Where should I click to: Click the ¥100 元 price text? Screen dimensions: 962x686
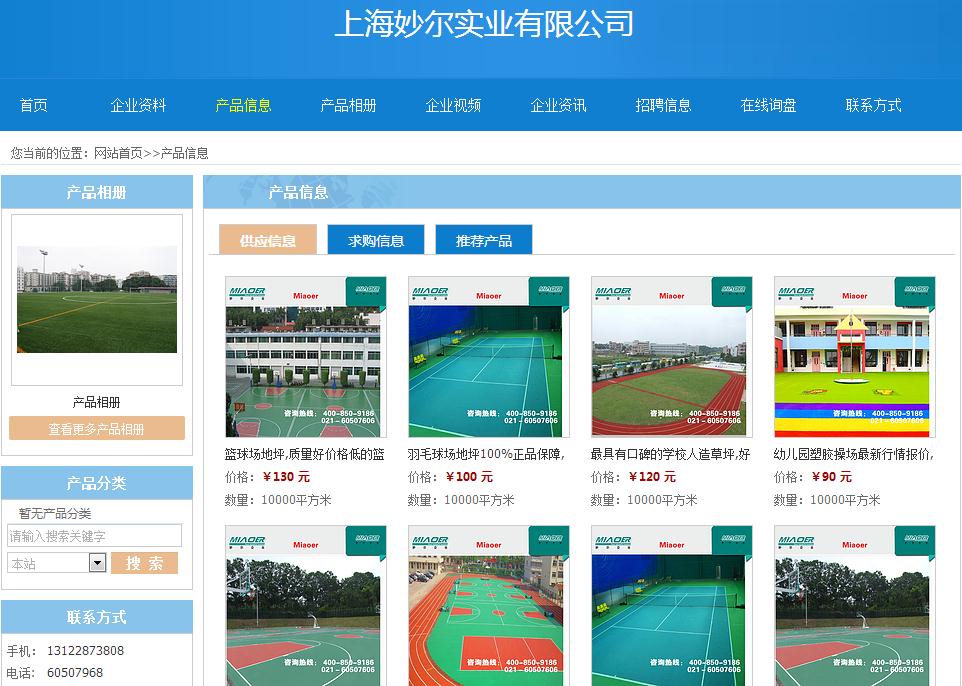click(469, 477)
